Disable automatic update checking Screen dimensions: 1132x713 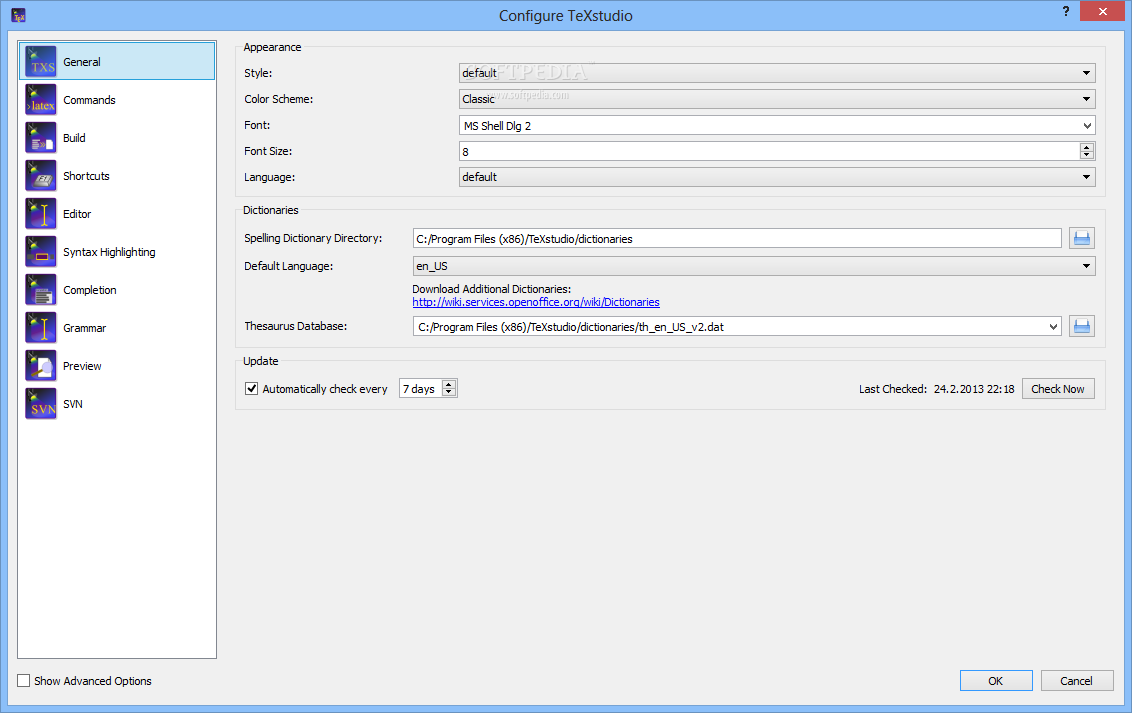(x=251, y=388)
